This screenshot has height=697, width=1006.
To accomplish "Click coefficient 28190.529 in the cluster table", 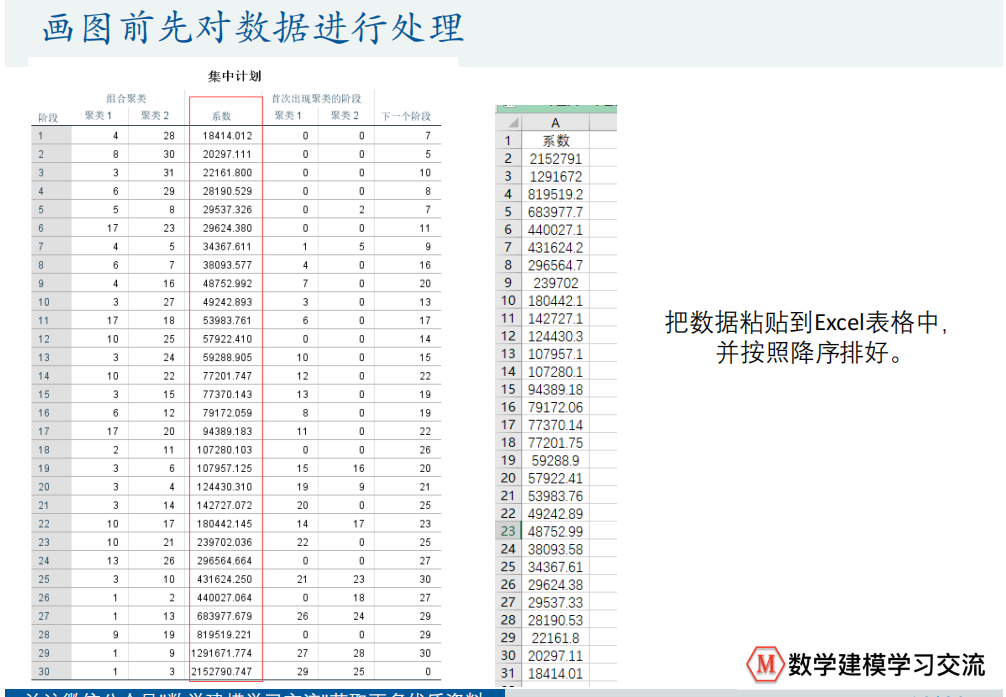I will pyautogui.click(x=227, y=191).
